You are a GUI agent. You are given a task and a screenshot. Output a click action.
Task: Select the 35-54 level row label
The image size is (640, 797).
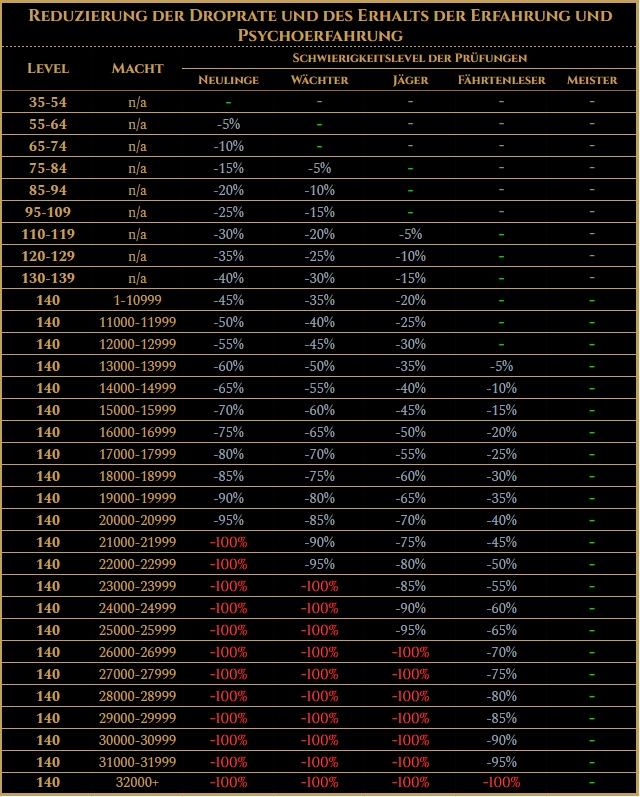click(48, 102)
